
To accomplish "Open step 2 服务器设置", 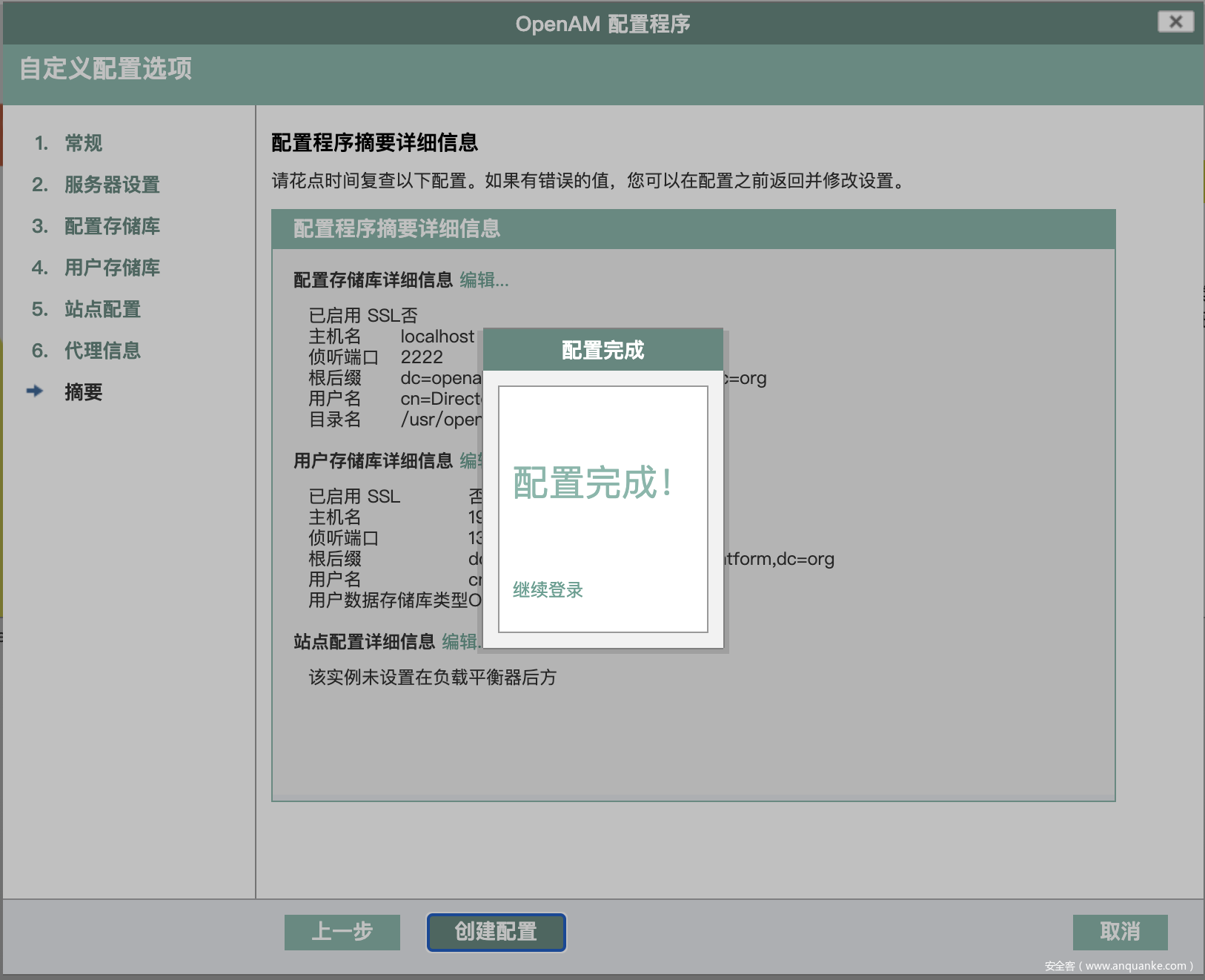I will tap(112, 185).
